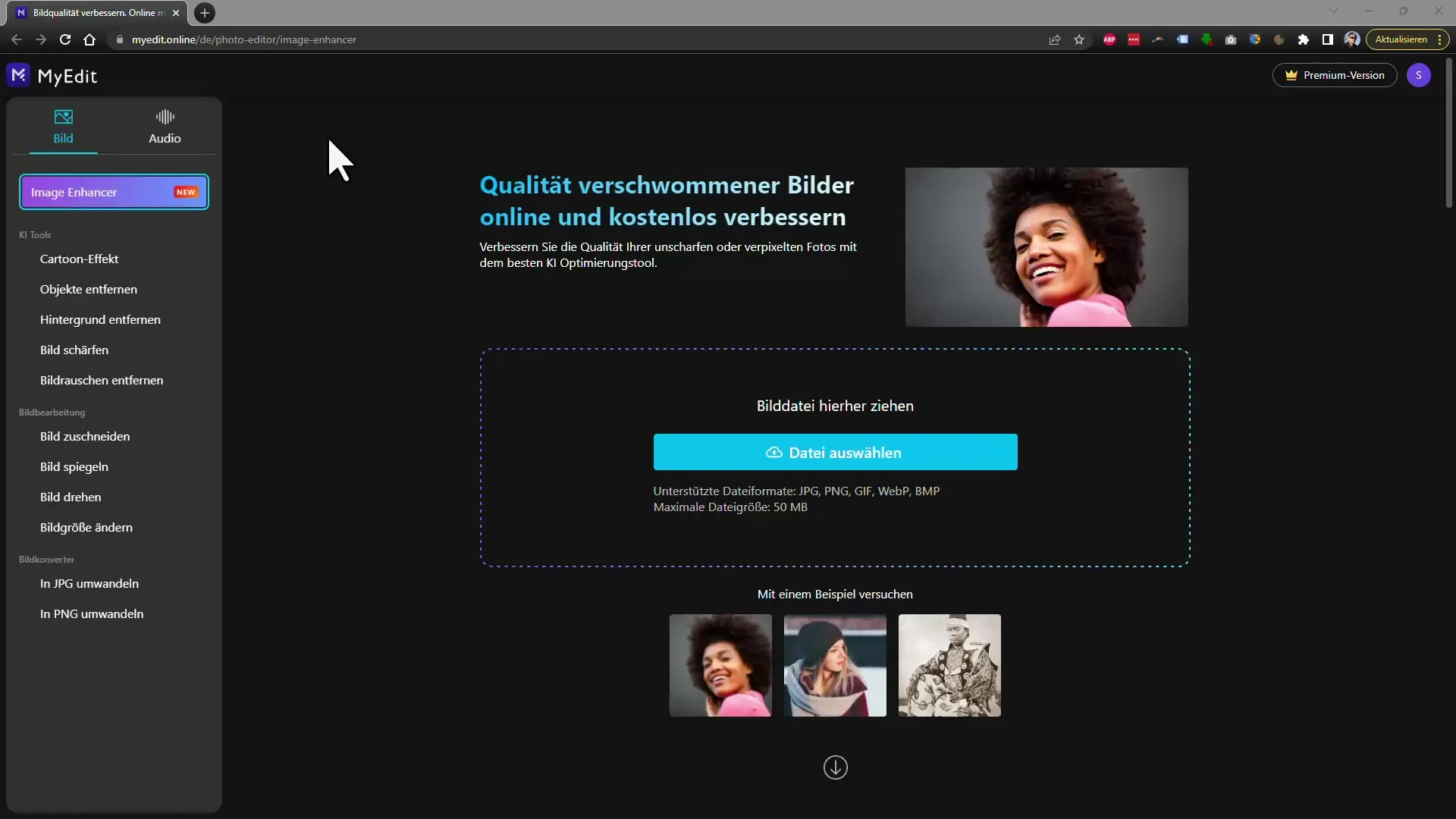
Task: Select the Bildrauschen entfernen tool
Action: click(x=101, y=380)
